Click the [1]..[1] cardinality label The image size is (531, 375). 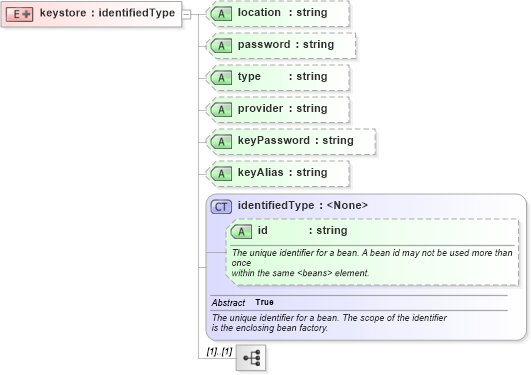coord(219,352)
